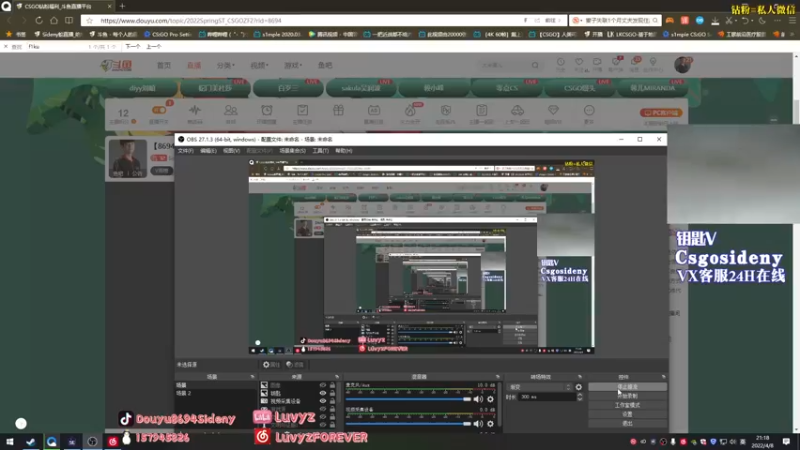Expand the 视频 menu on Douyu
The height and width of the screenshot is (450, 800).
coord(259,65)
